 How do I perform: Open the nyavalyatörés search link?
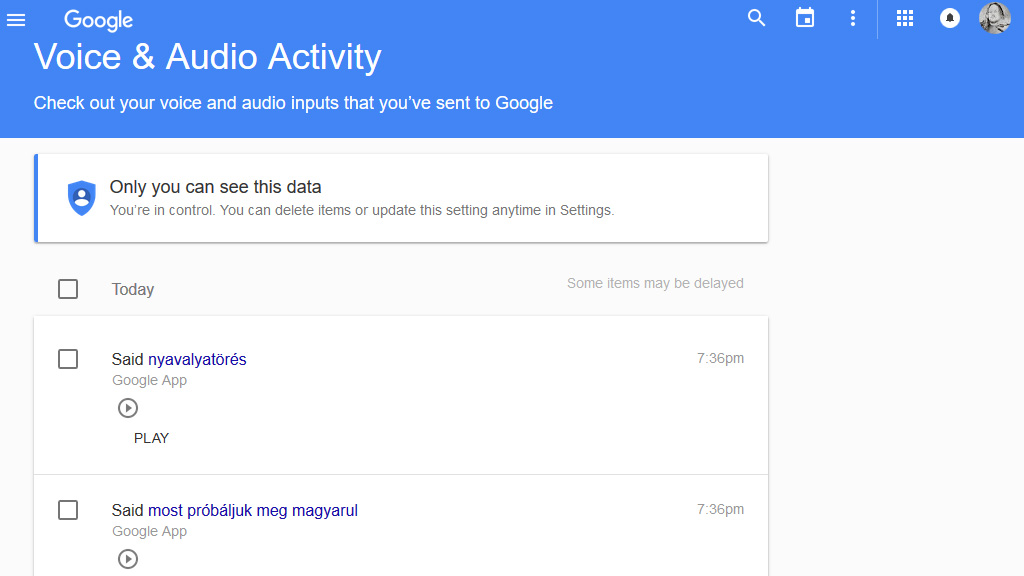197,359
